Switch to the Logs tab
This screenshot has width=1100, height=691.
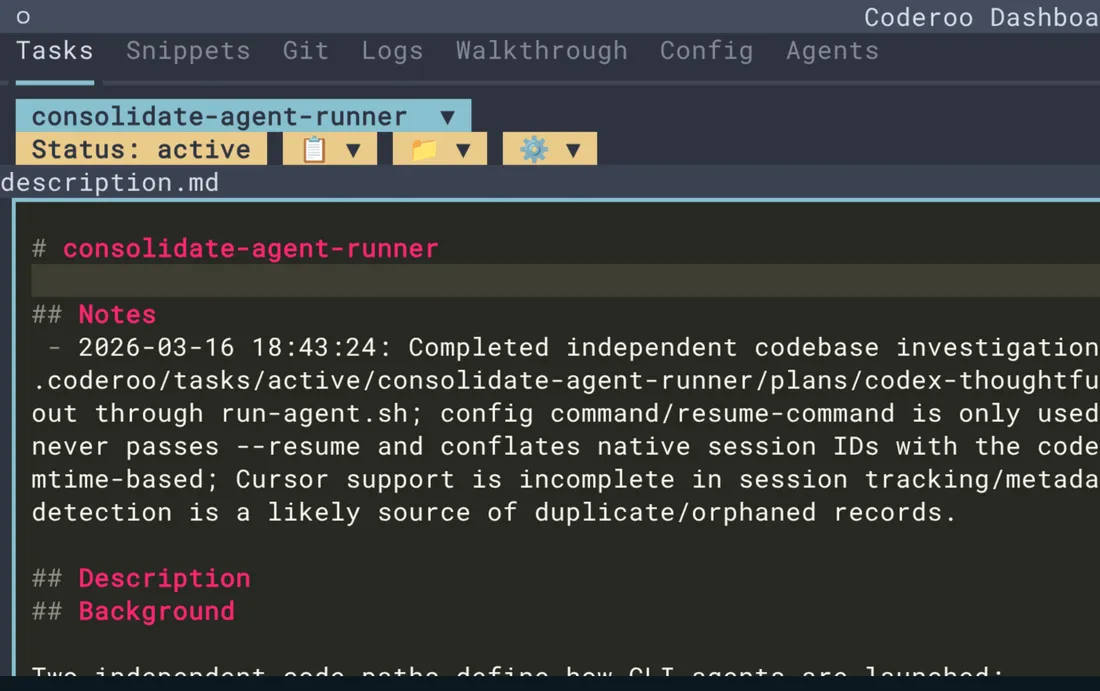point(392,51)
